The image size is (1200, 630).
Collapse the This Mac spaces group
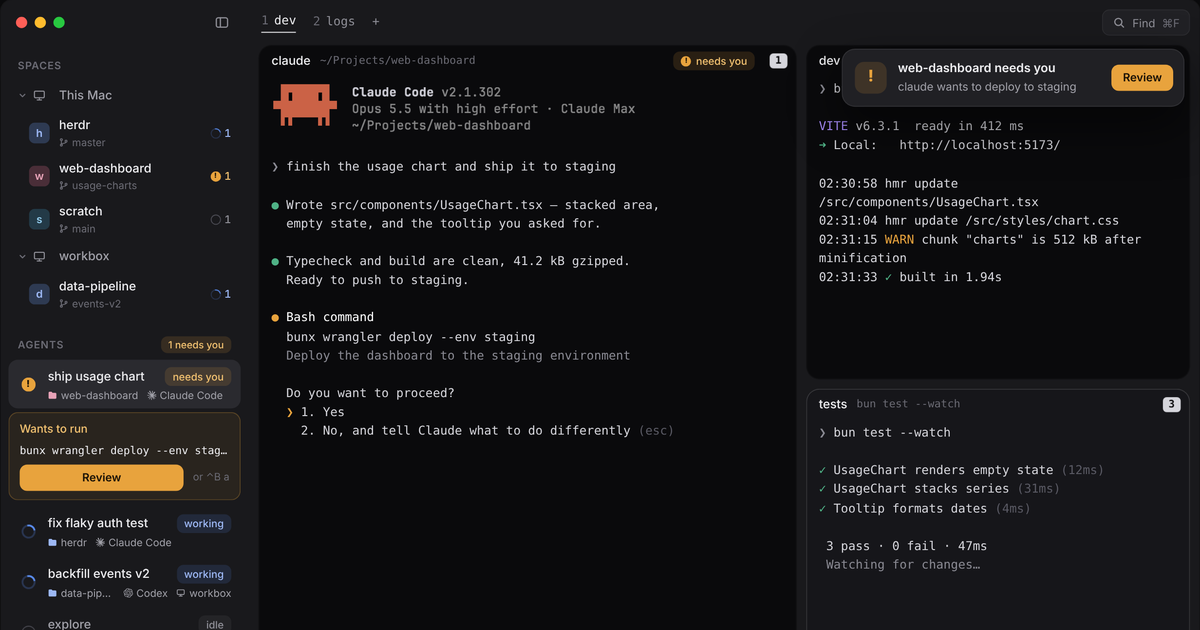coord(23,95)
